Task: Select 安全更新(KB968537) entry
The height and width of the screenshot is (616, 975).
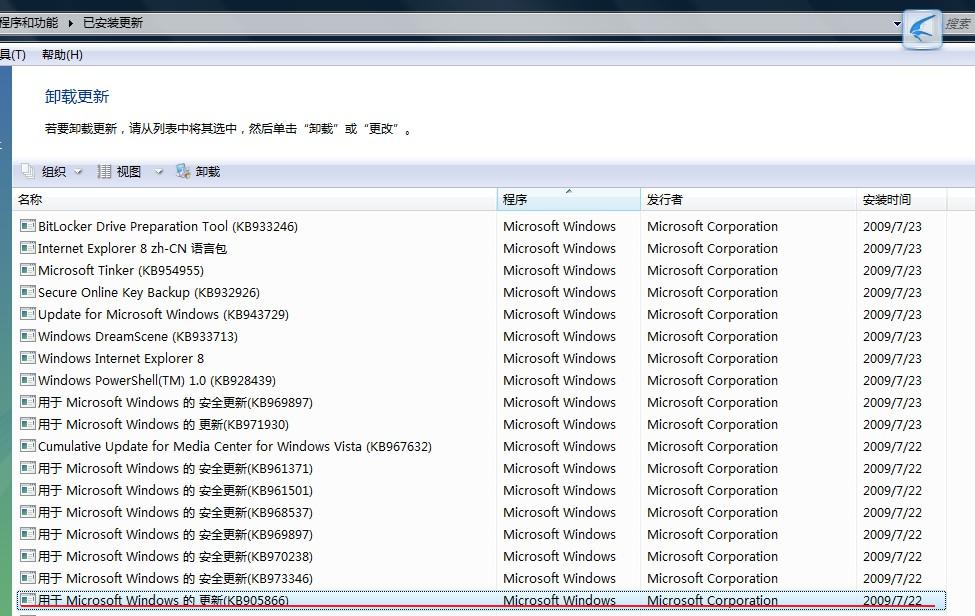Action: (x=175, y=513)
